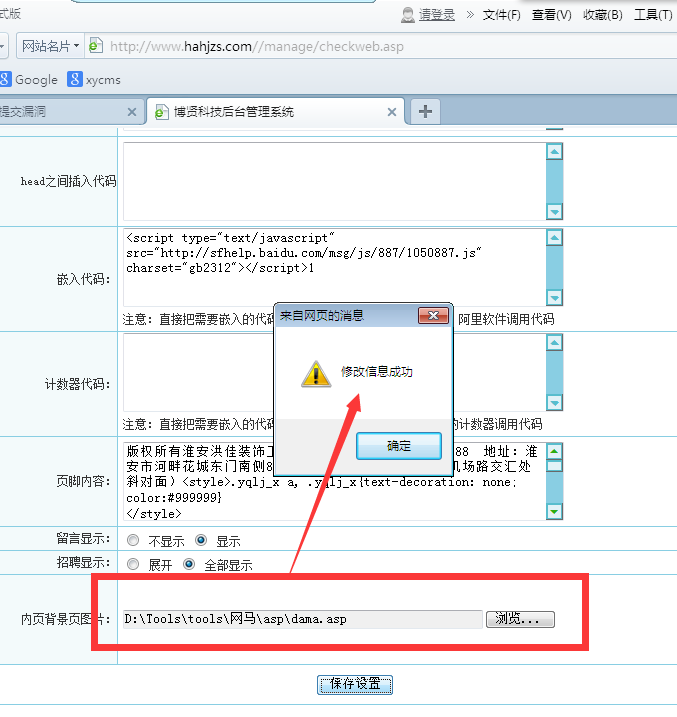Close the 提交漏洞 tab

pyautogui.click(x=132, y=112)
